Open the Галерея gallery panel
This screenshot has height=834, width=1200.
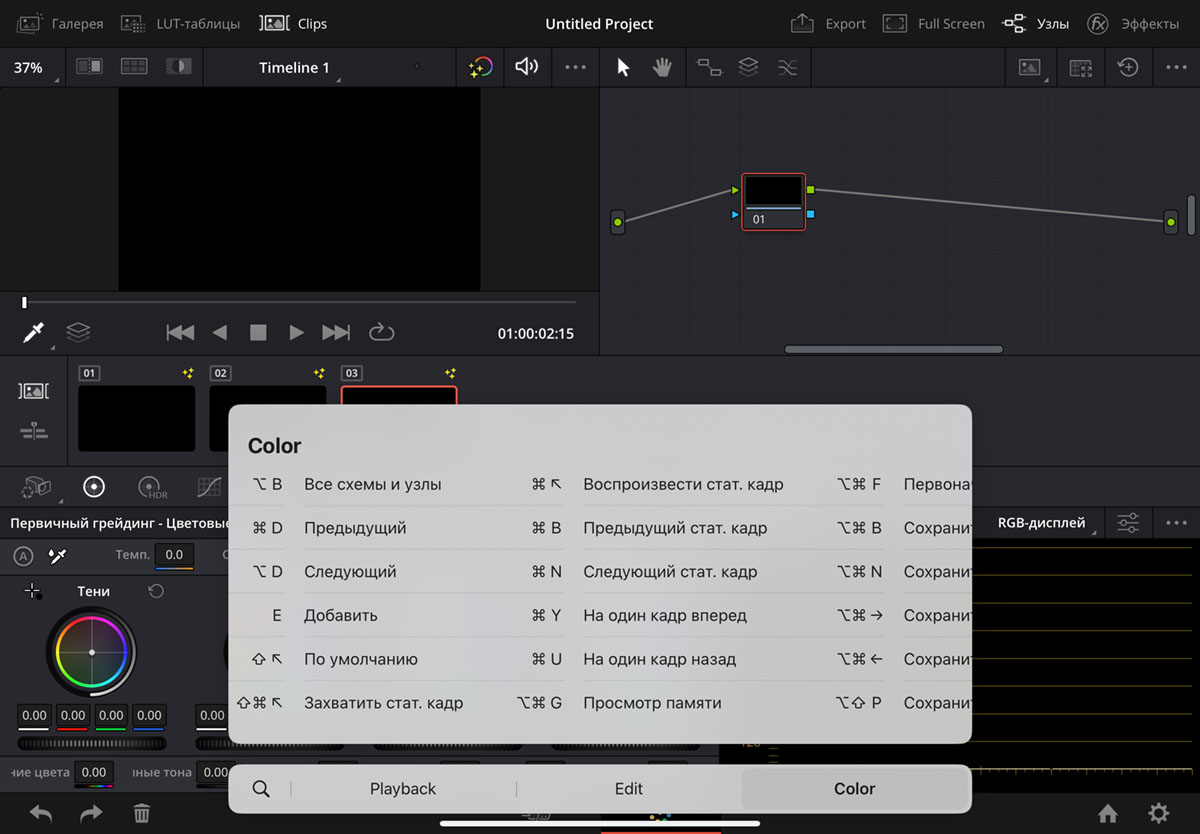(60, 23)
